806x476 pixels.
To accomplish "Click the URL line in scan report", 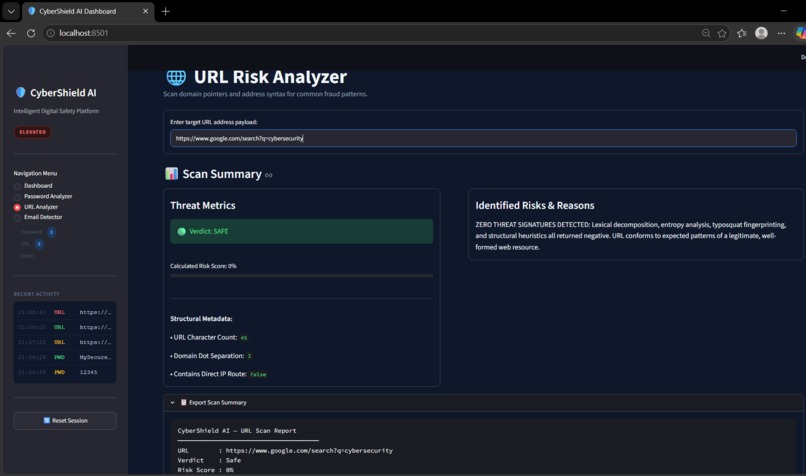I will [285, 450].
